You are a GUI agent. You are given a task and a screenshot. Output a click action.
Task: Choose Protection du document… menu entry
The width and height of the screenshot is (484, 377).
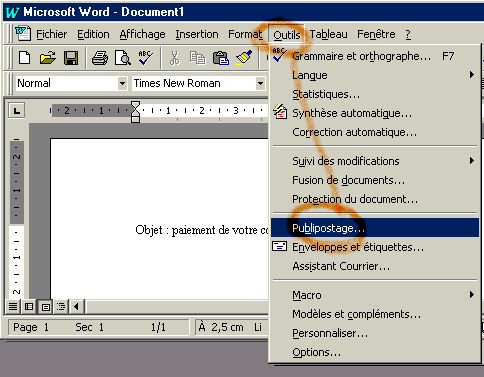[374, 199]
